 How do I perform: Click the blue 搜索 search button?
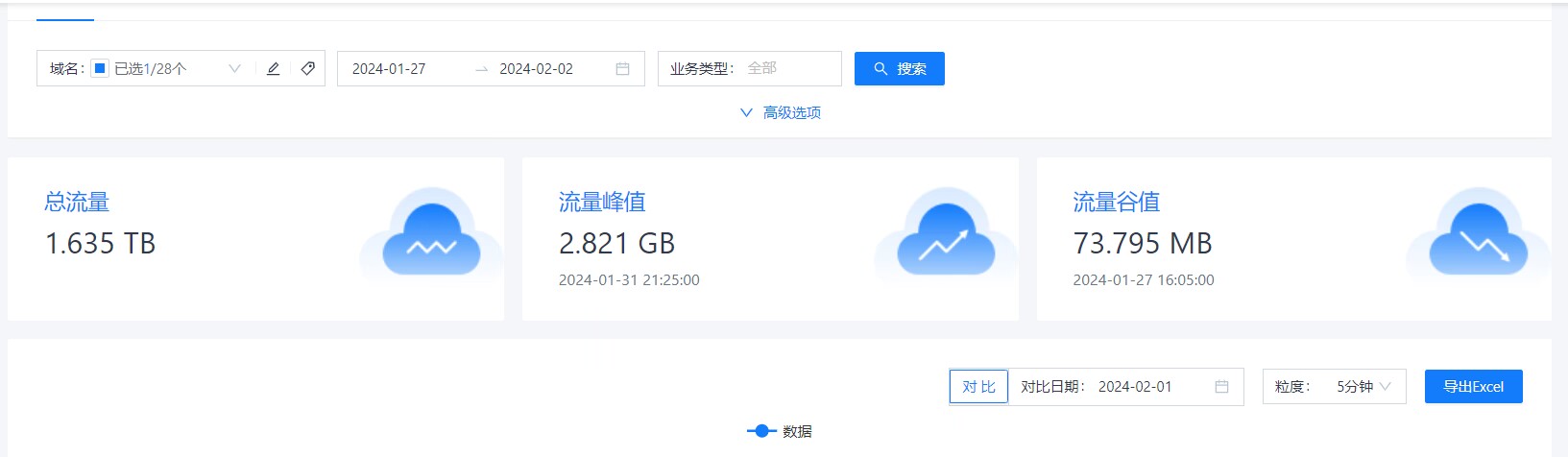900,68
